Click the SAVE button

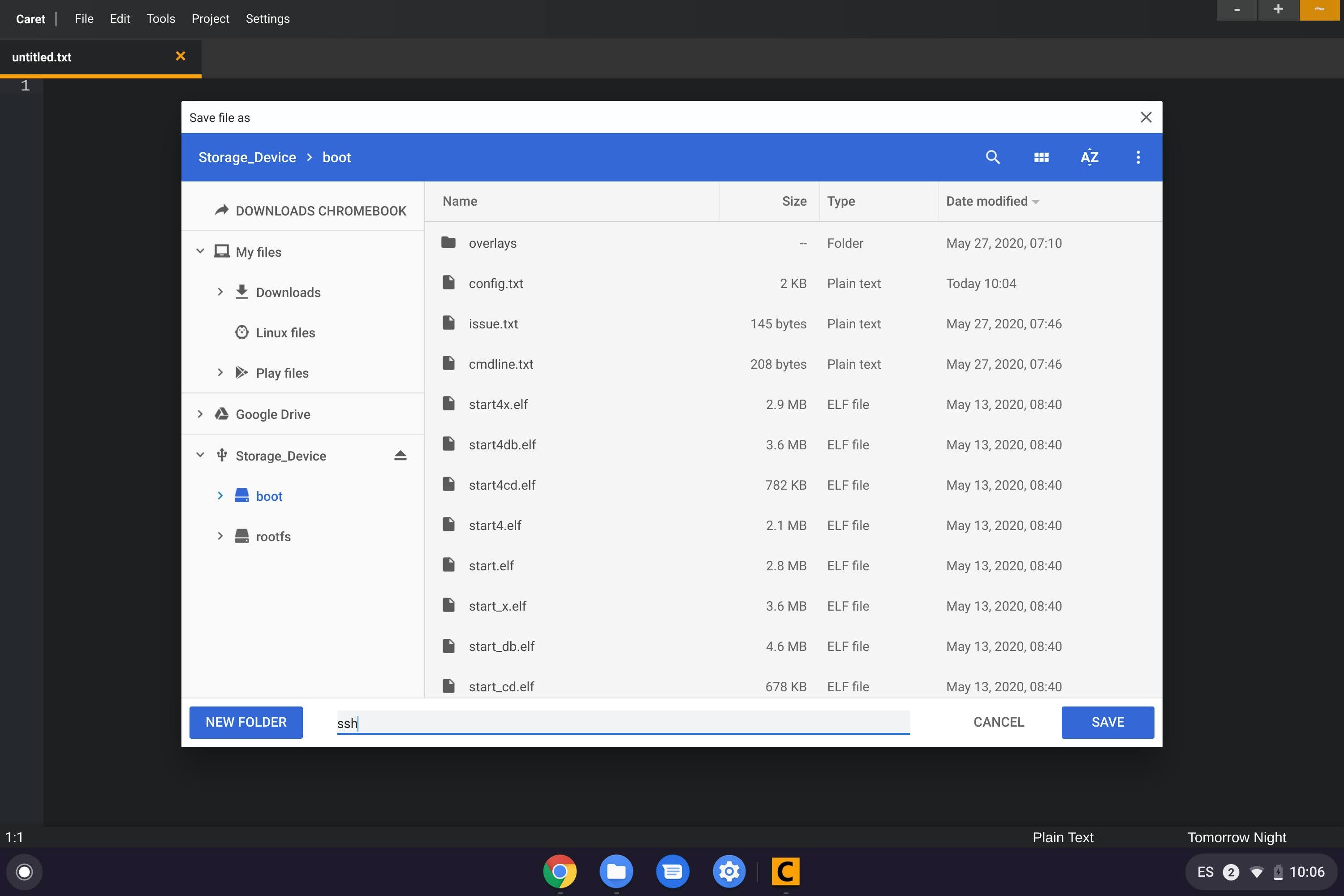click(1107, 722)
